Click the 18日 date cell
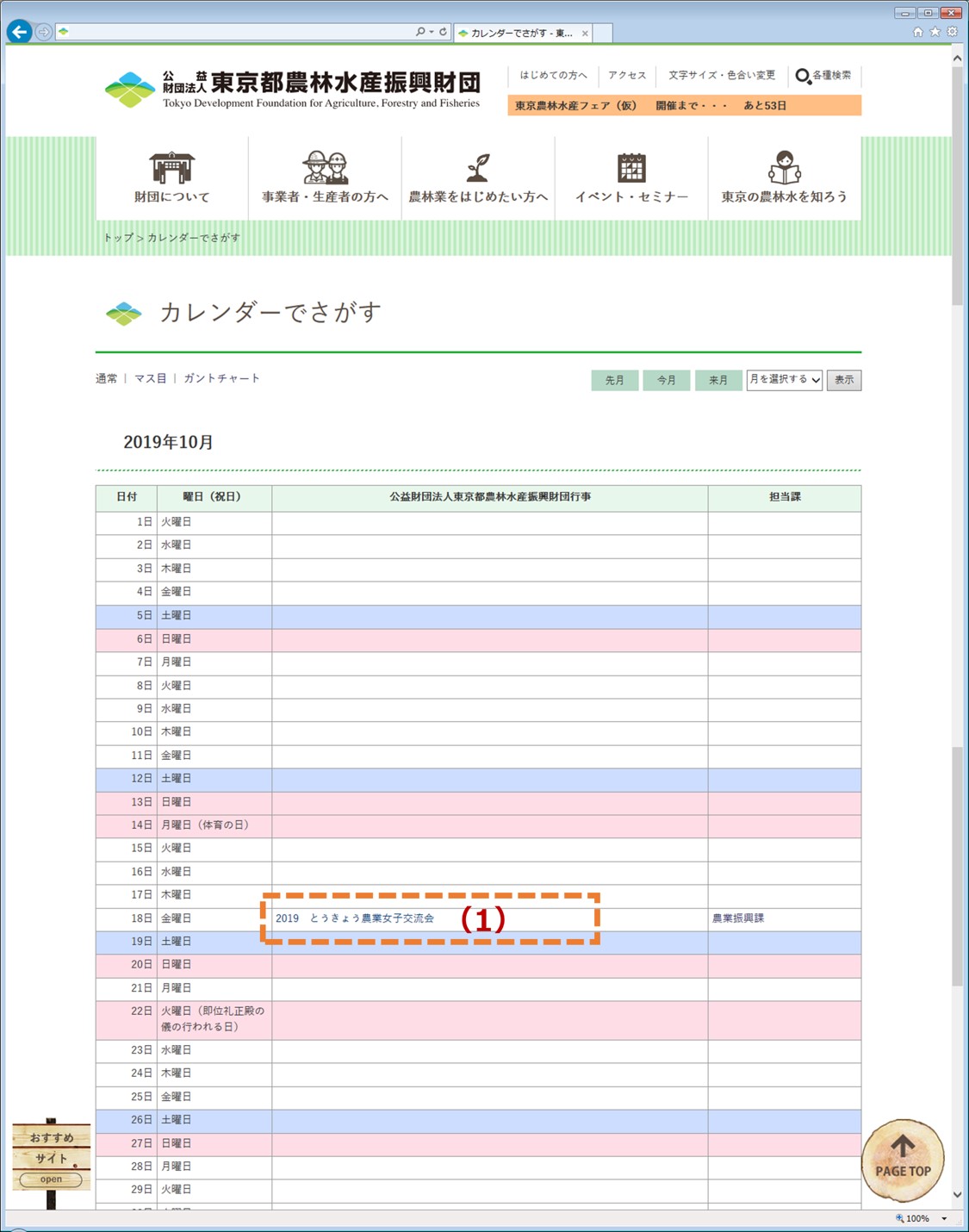This screenshot has height=1232, width=969. [x=127, y=919]
